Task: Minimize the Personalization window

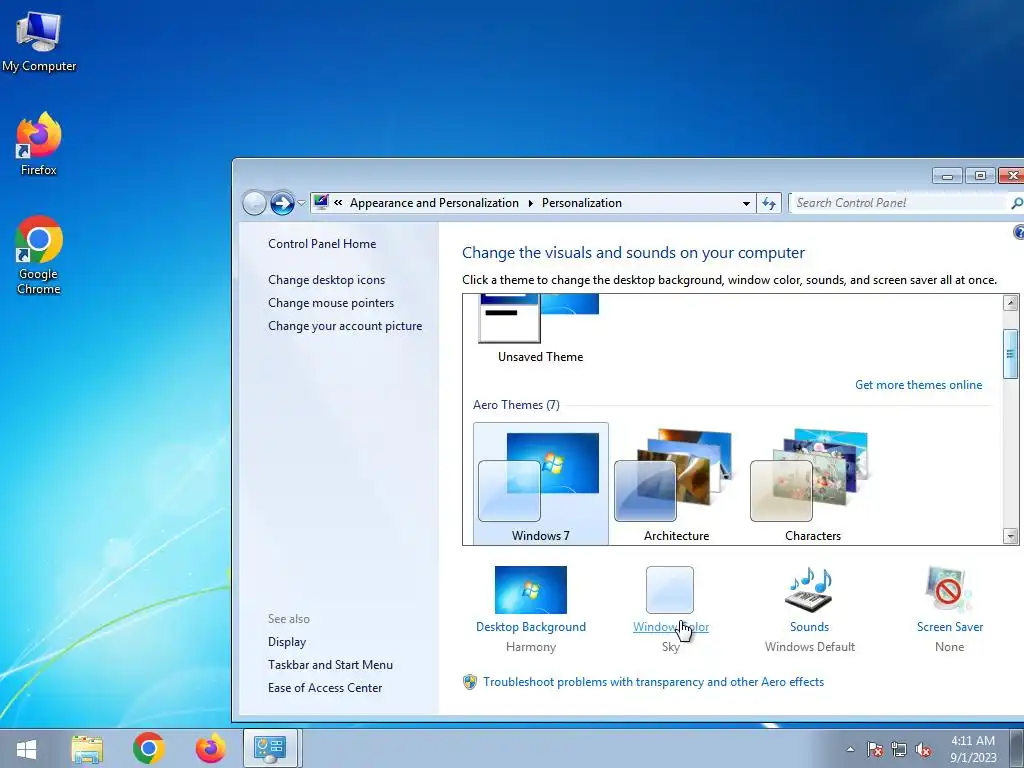Action: (x=948, y=176)
